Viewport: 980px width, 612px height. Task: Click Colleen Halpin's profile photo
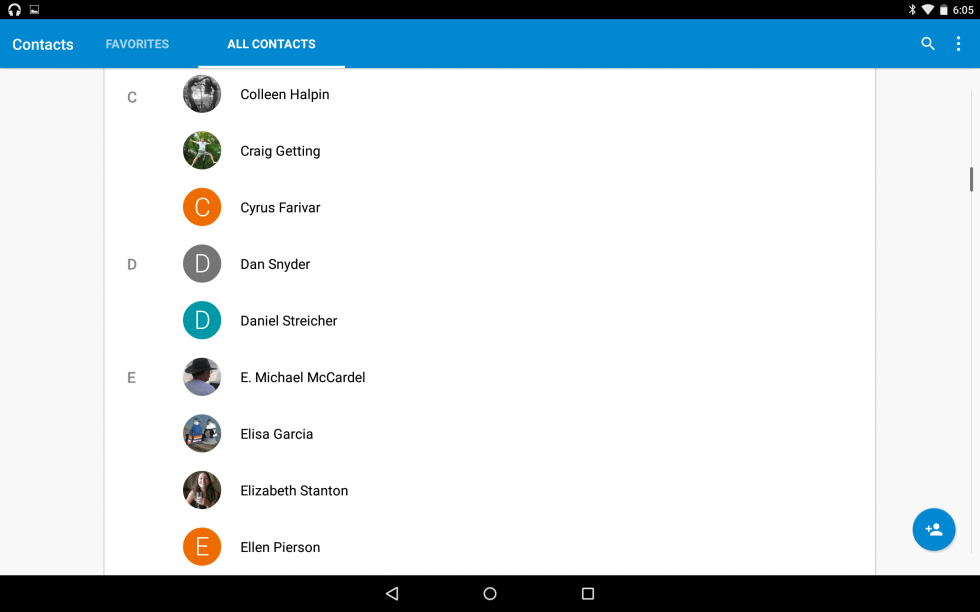(x=202, y=94)
